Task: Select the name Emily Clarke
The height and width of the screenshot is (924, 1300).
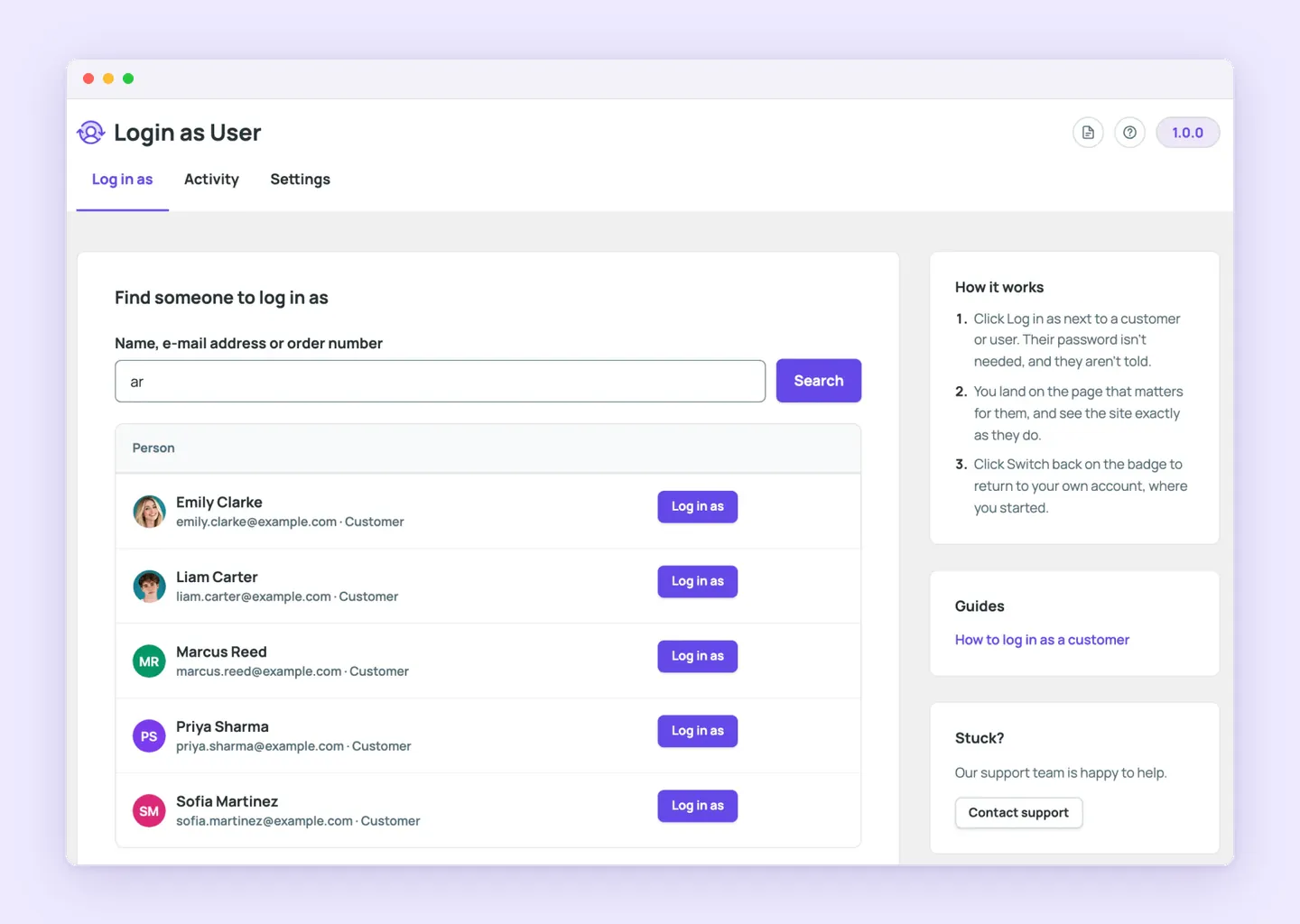Action: [x=219, y=503]
